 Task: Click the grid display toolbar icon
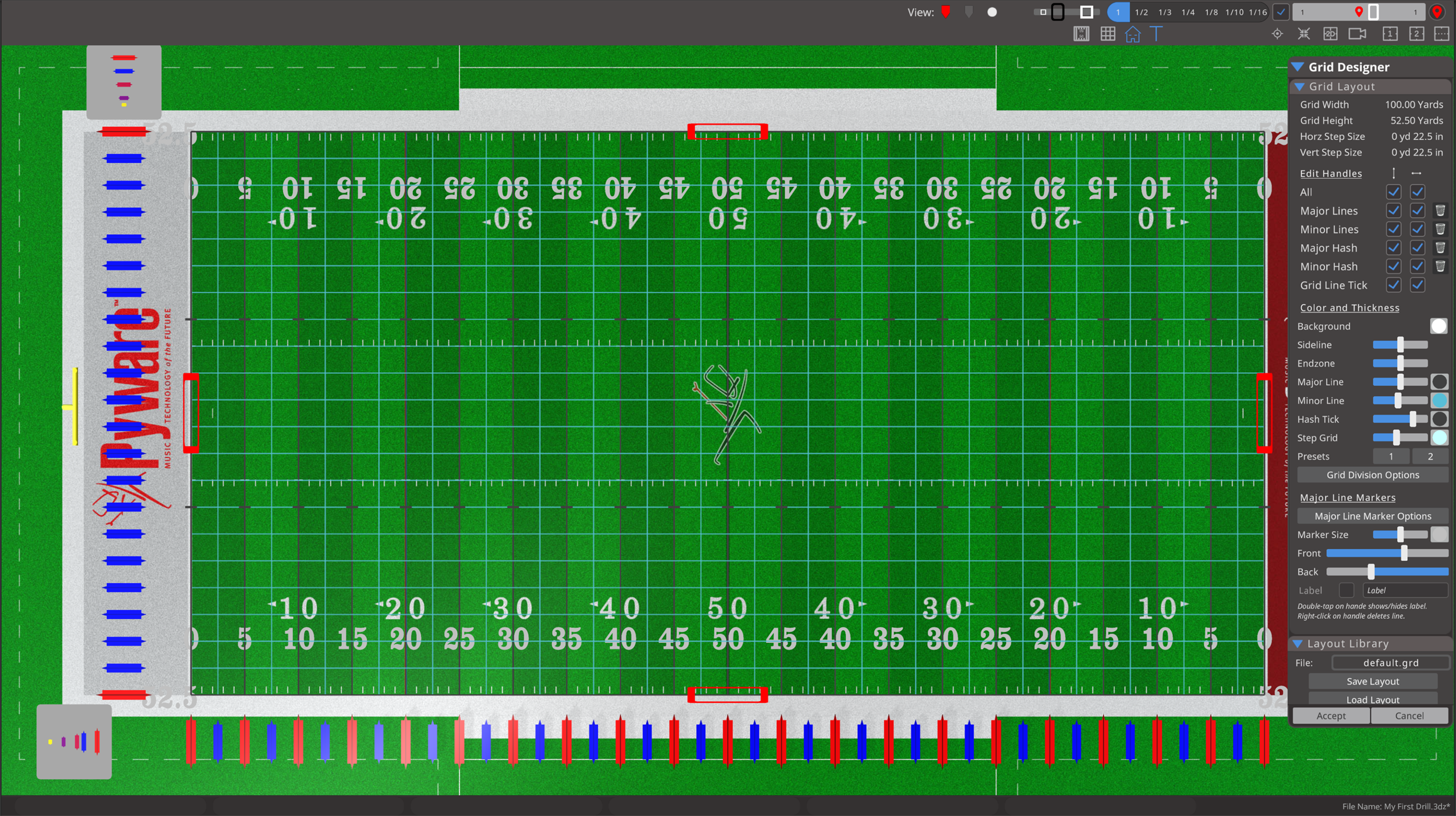(x=1108, y=34)
